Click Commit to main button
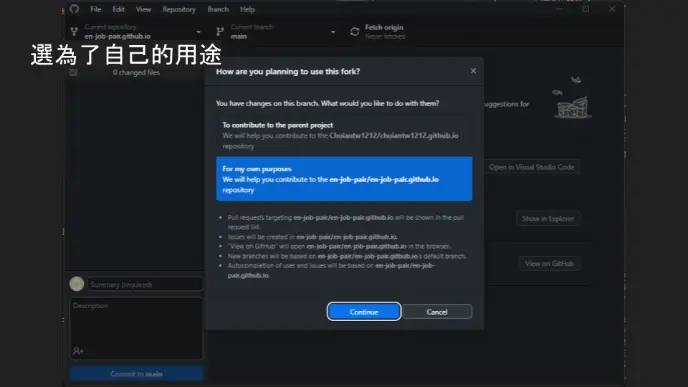 [x=136, y=374]
